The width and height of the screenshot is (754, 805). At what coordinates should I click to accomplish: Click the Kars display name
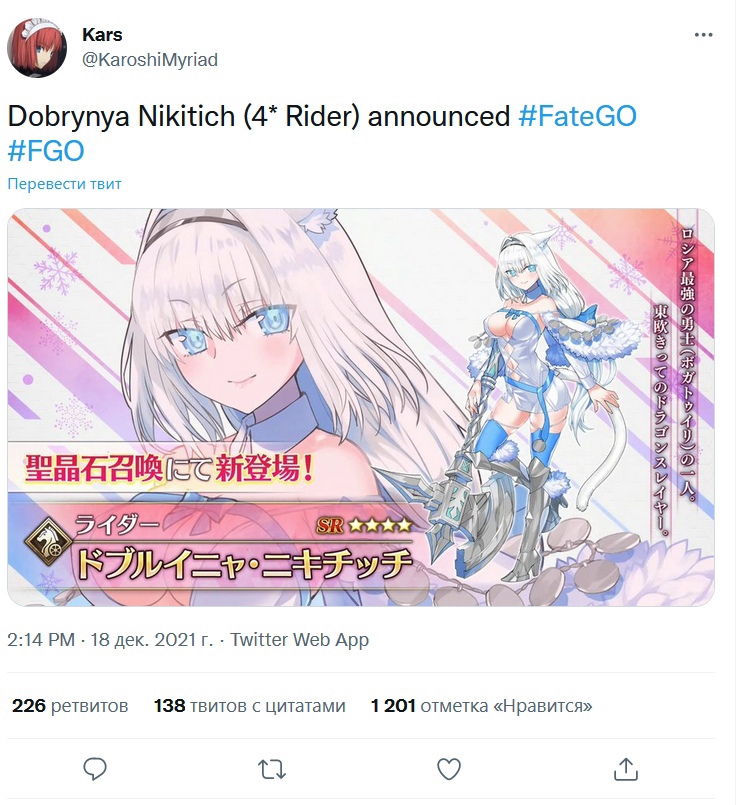coord(102,34)
